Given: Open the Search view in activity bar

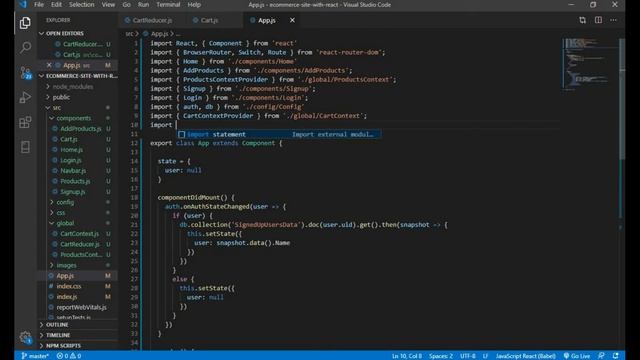Looking at the screenshot, I should pos(25,48).
